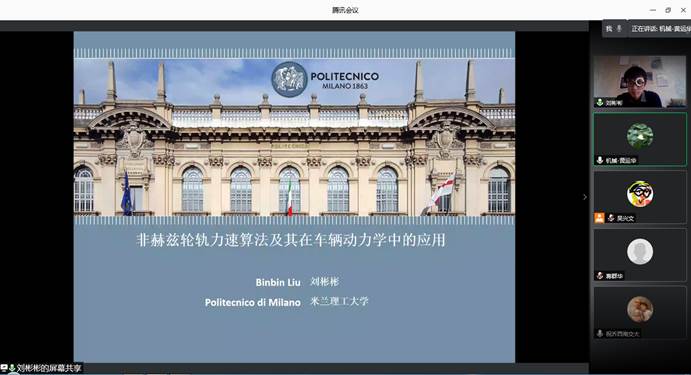Select the bottom participant's round photo avatar
Image resolution: width=691 pixels, height=375 pixels.
640,309
